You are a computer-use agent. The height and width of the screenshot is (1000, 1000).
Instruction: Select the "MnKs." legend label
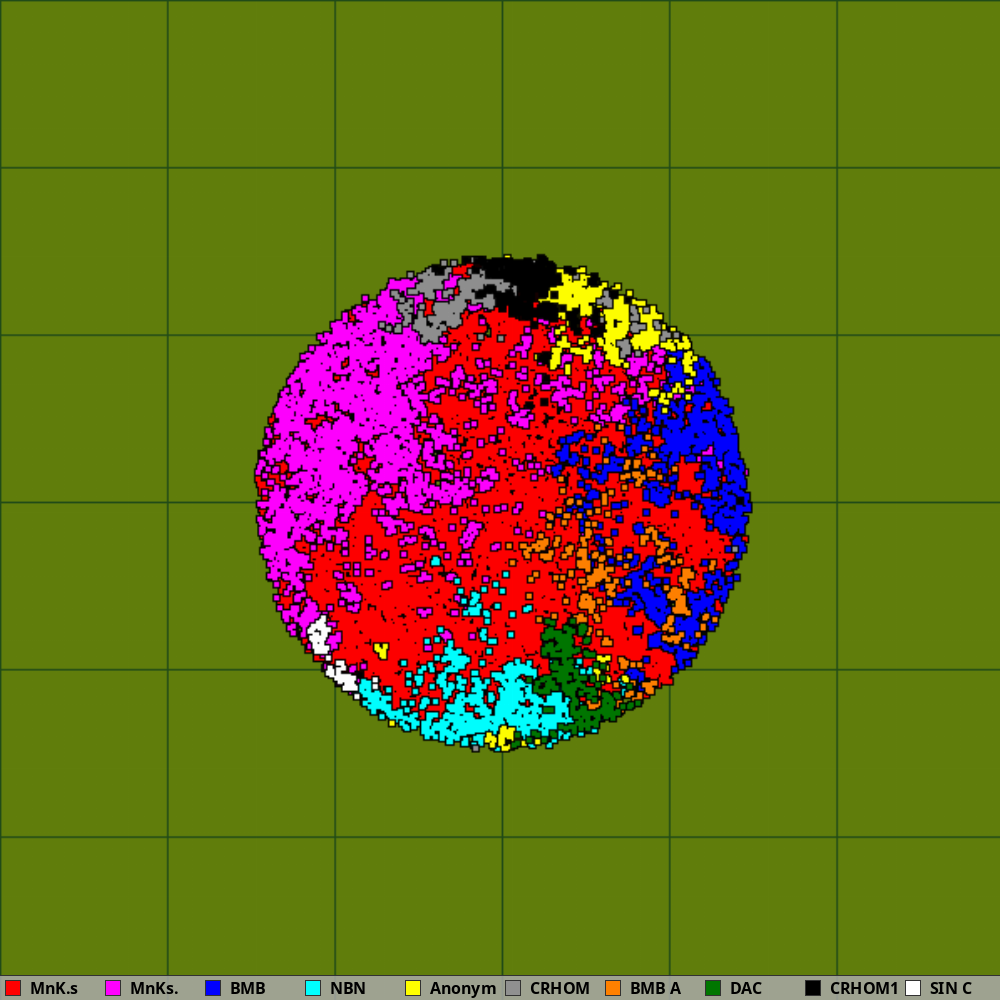click(x=154, y=989)
